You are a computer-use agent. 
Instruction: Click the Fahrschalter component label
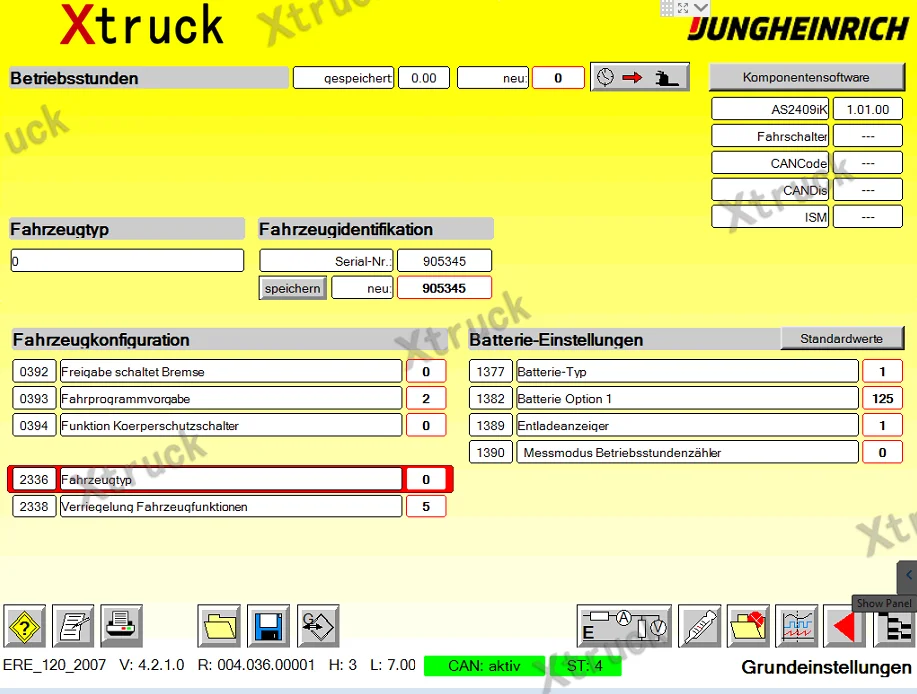point(770,136)
